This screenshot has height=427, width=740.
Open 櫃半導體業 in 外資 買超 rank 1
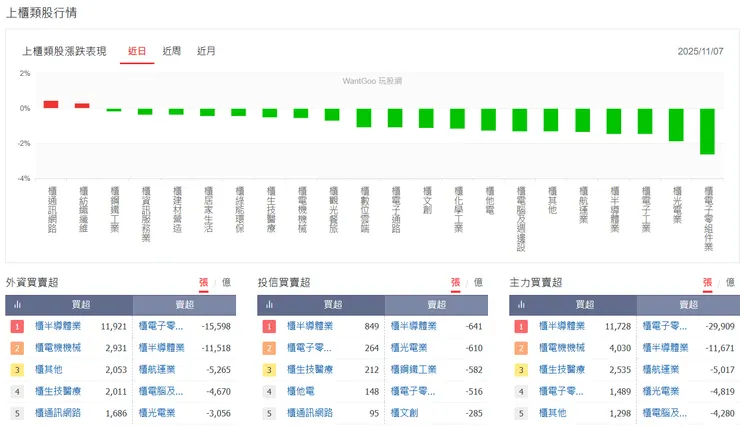tap(58, 326)
